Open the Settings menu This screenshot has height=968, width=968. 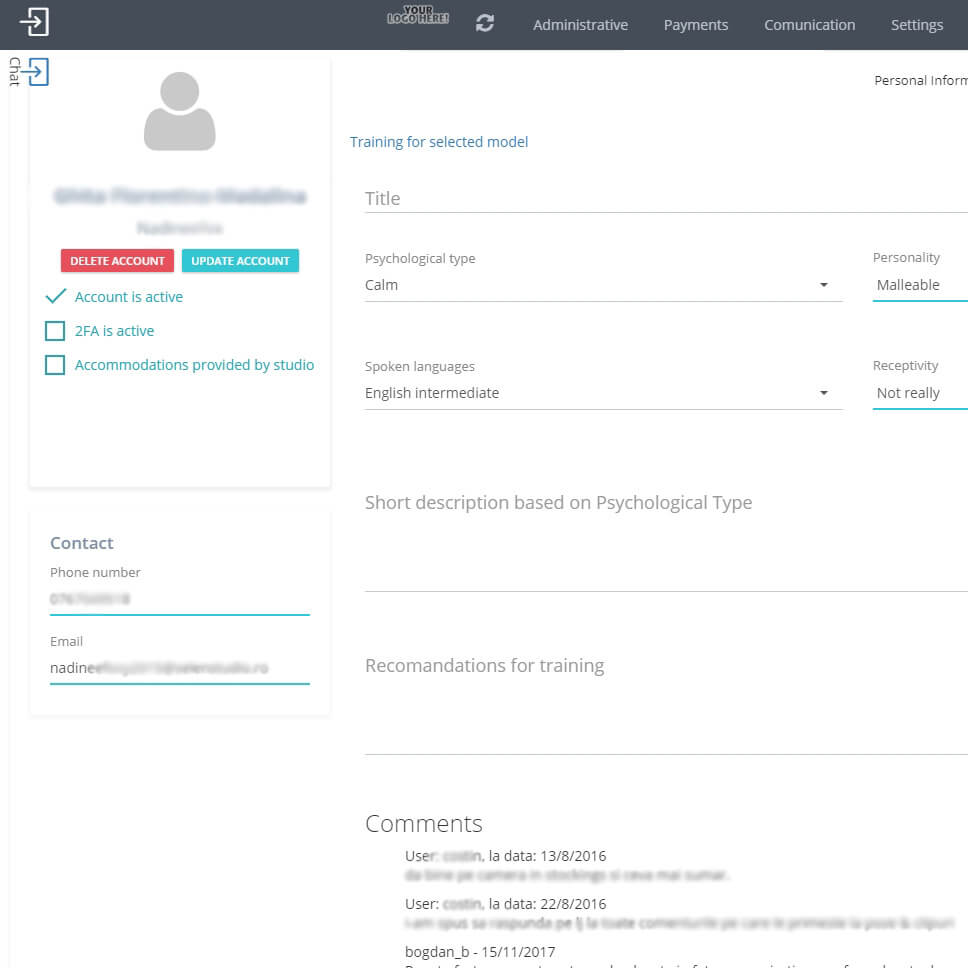click(x=917, y=25)
